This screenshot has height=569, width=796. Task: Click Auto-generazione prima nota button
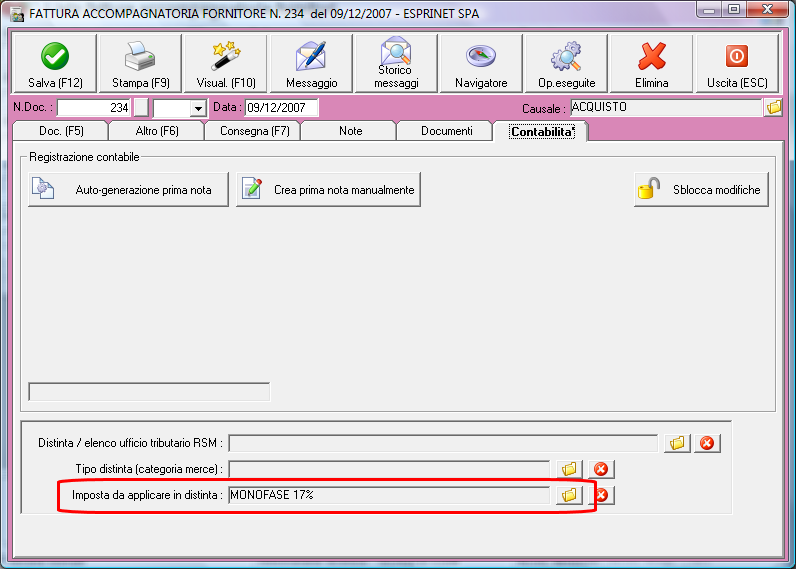coord(128,189)
